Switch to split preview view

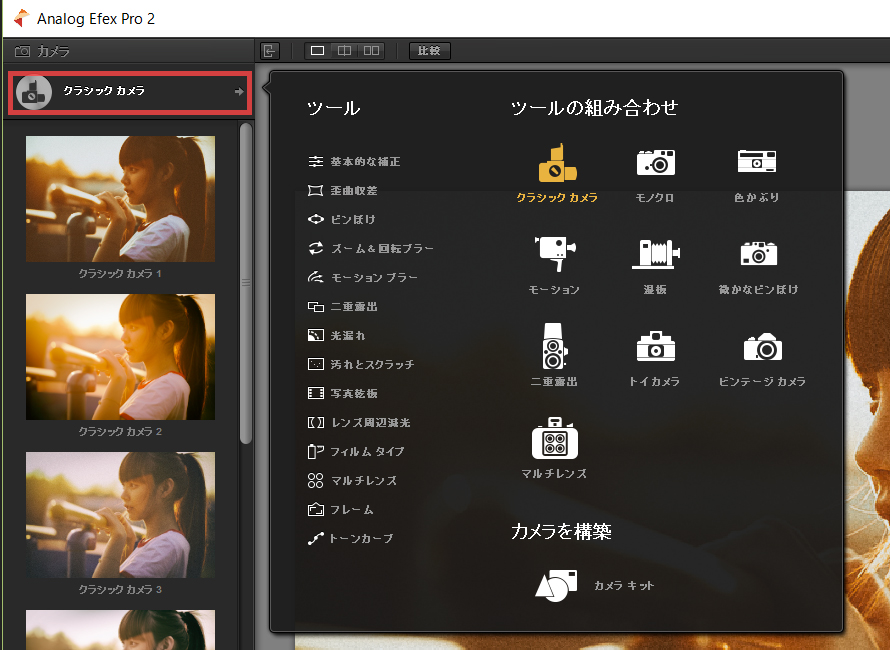[344, 51]
